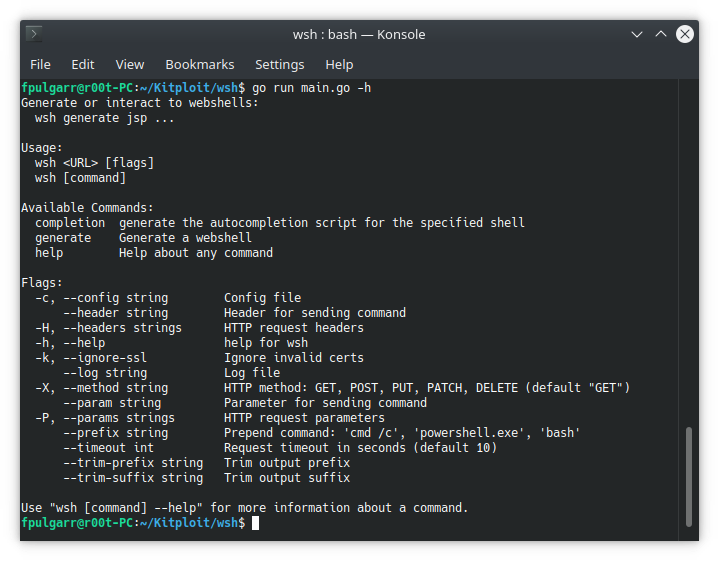Click 'Ignore invalid certs' description
Screen dimensions: 719x561
point(293,358)
